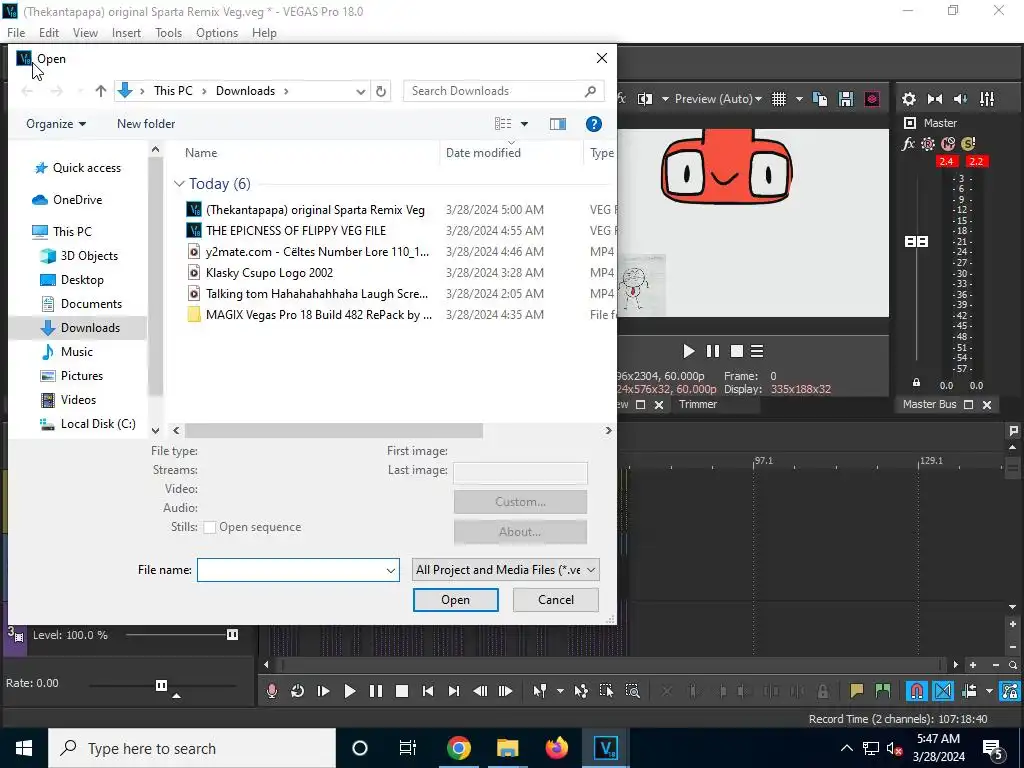Step to previous frame in transport
Viewport: 1024px width, 768px height.
point(480,691)
